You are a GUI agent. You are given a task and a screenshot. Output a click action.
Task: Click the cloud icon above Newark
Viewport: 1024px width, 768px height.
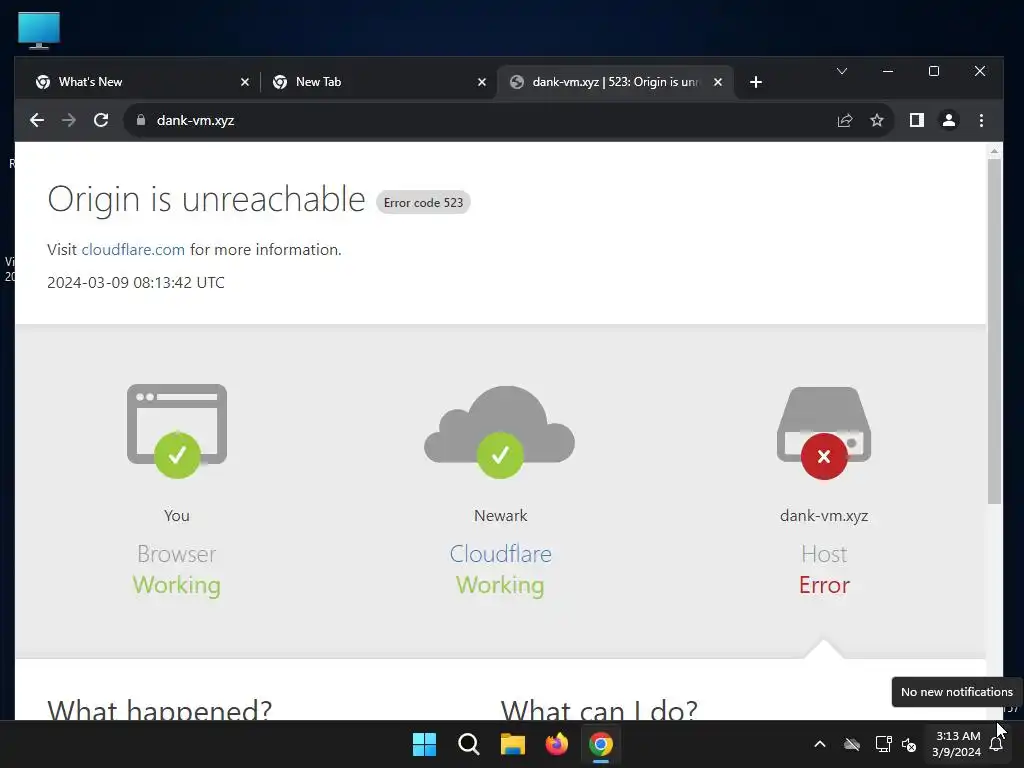[x=500, y=431]
